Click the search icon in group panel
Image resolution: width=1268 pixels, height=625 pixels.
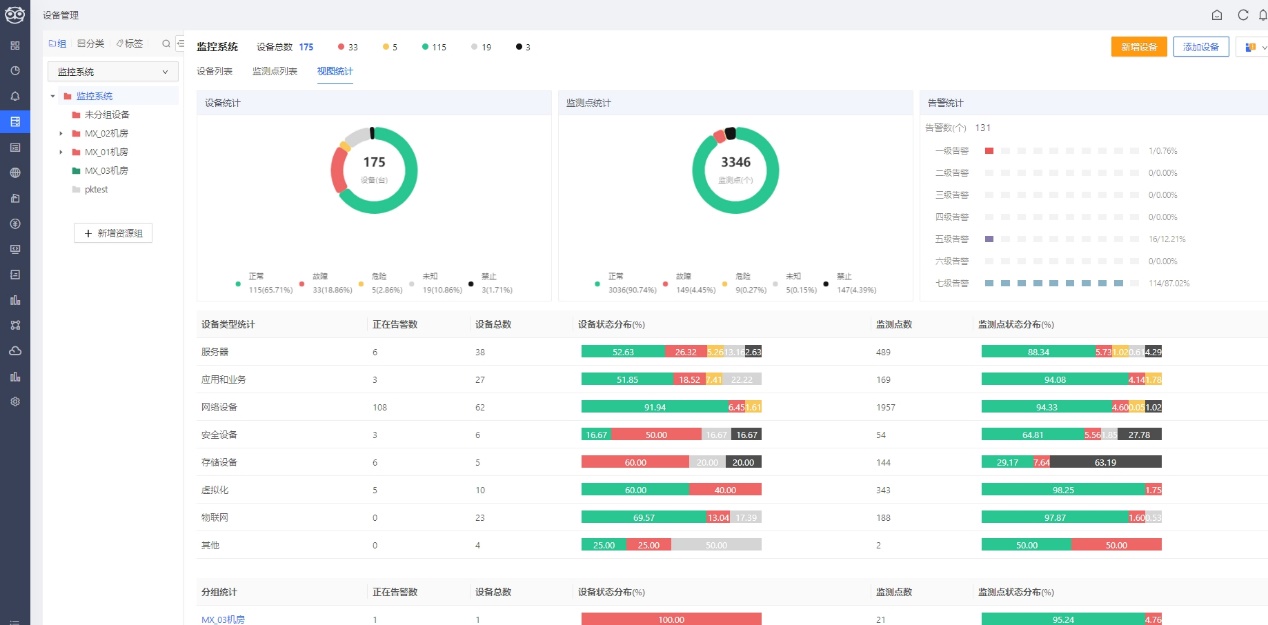166,44
